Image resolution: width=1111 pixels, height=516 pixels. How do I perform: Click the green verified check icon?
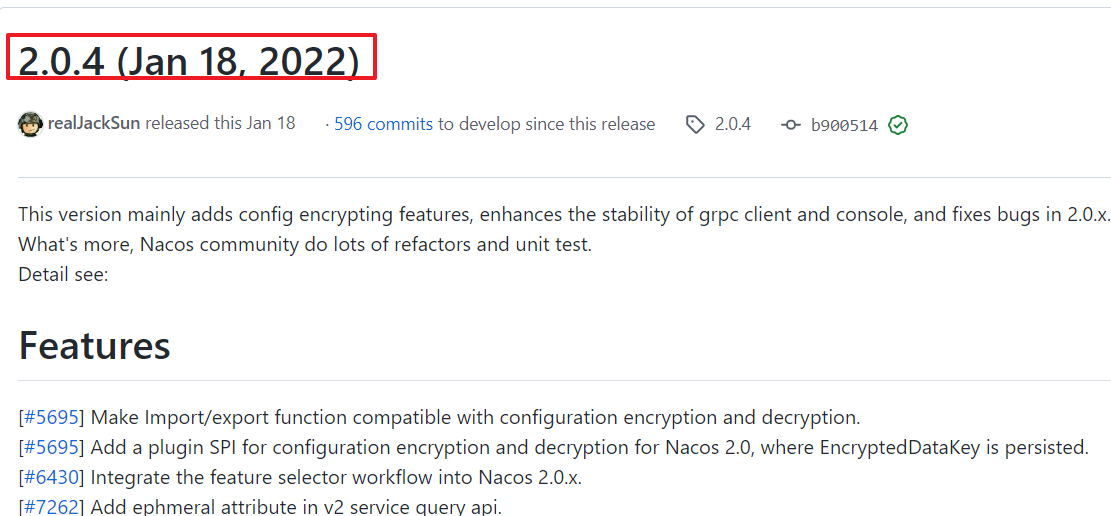(x=898, y=125)
